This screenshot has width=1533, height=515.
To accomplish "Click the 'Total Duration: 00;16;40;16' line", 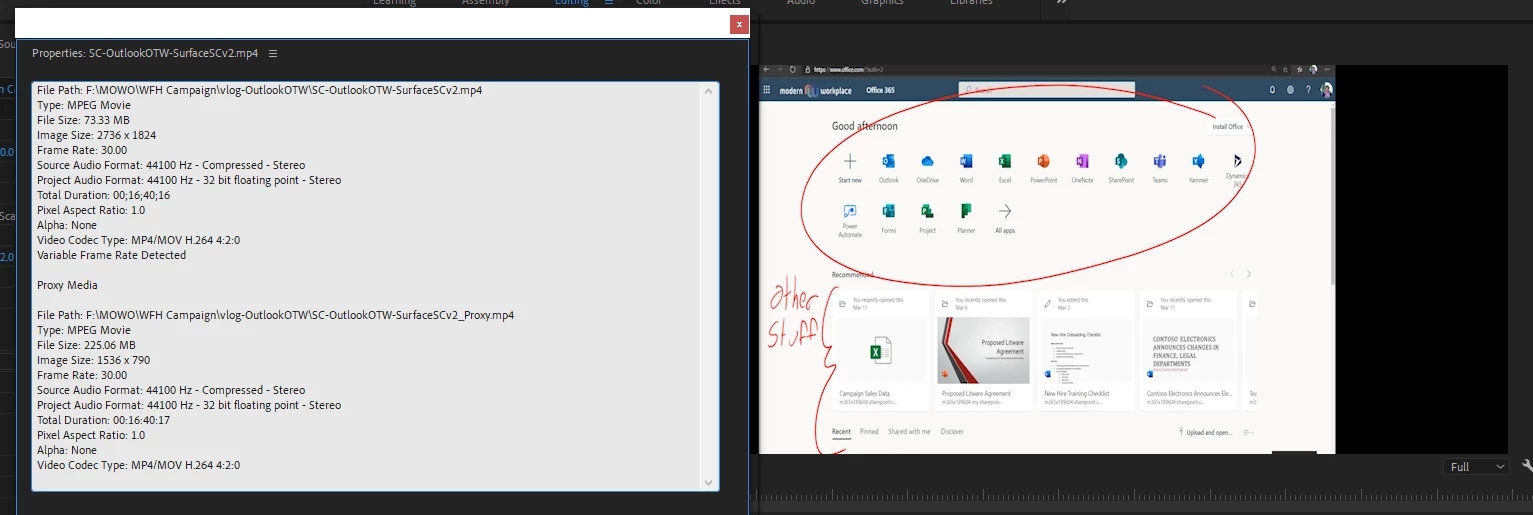I will coord(103,195).
